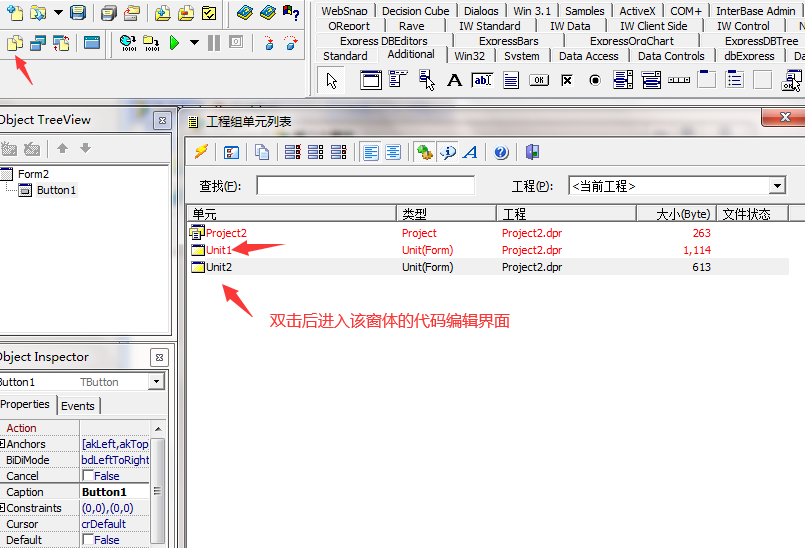Select the pointer arrow in component palette

click(331, 81)
